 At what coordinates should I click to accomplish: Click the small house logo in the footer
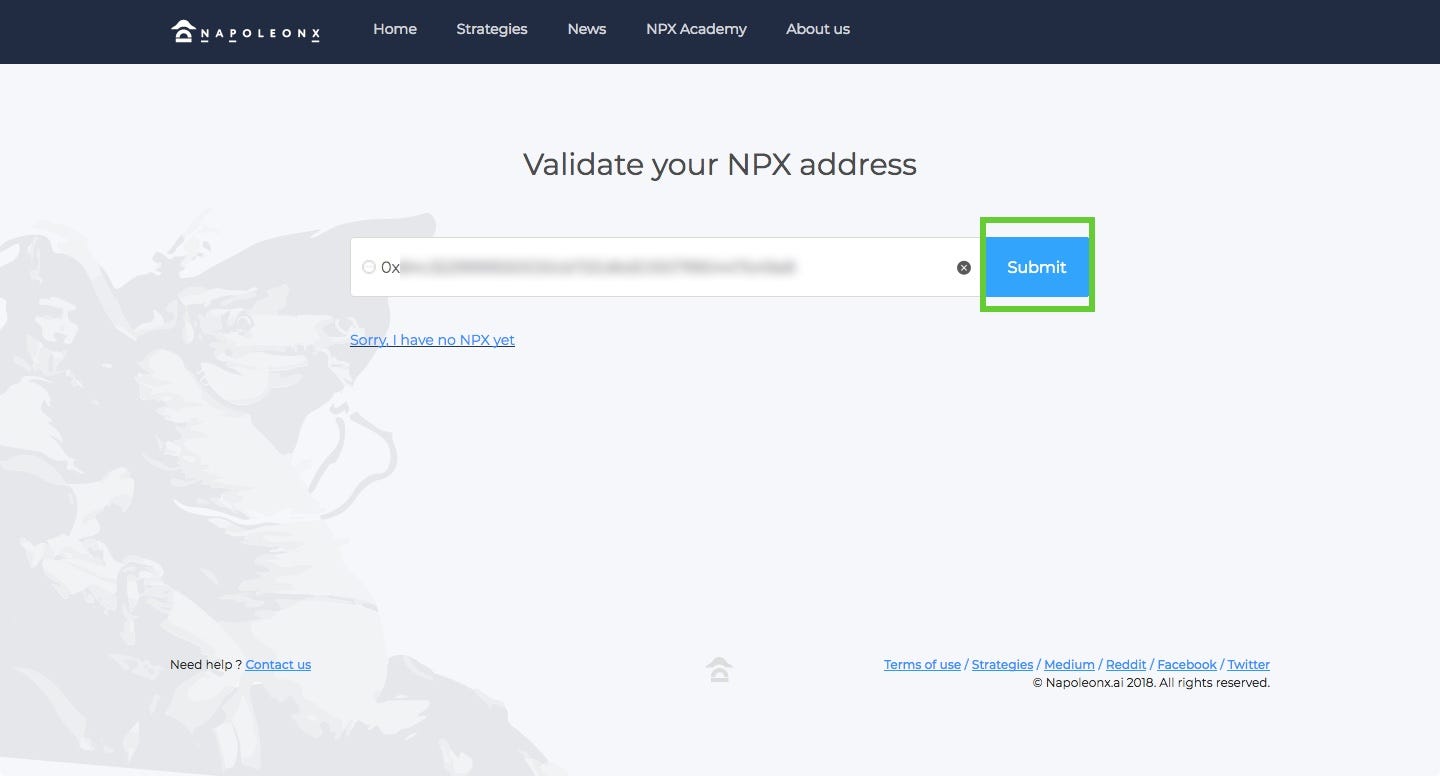[x=719, y=669]
